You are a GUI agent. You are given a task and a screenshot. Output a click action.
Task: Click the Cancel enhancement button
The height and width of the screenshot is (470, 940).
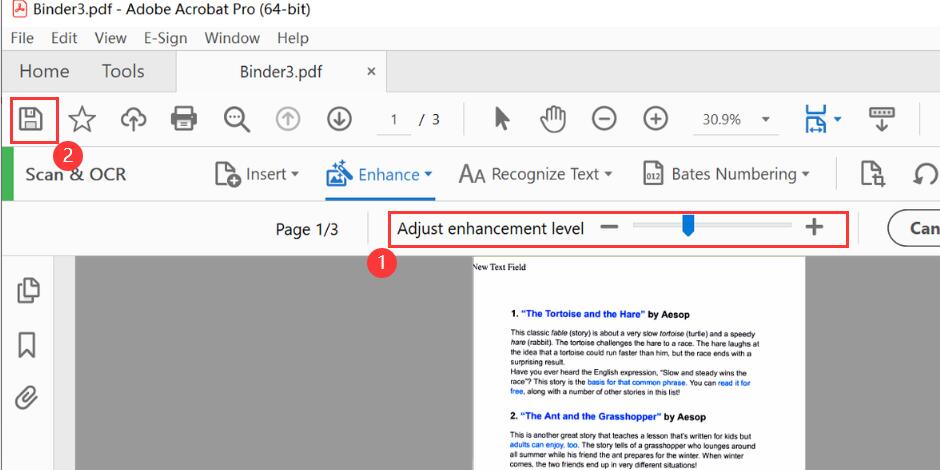[914, 228]
